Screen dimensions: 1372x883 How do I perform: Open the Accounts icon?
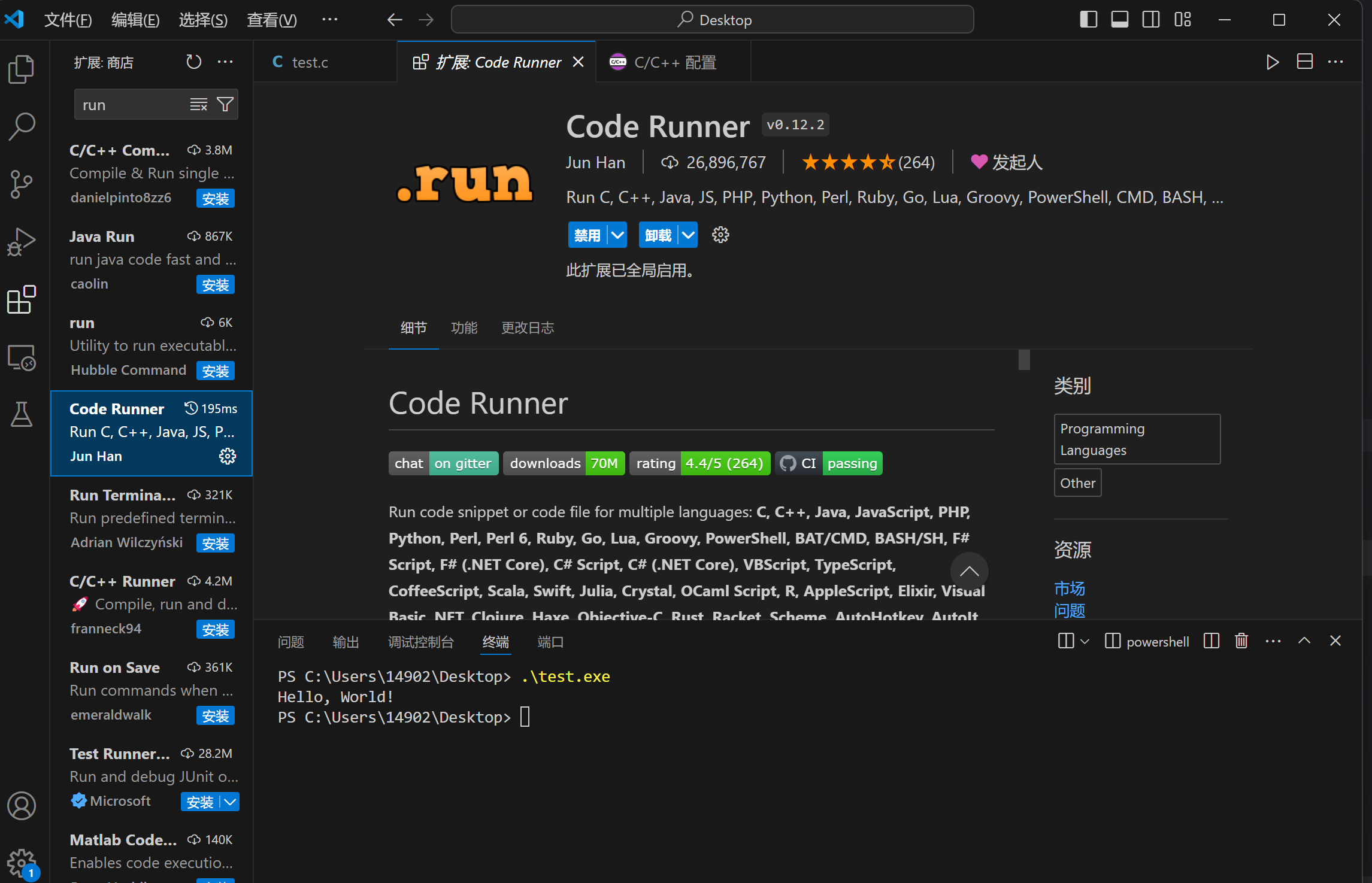(x=22, y=805)
